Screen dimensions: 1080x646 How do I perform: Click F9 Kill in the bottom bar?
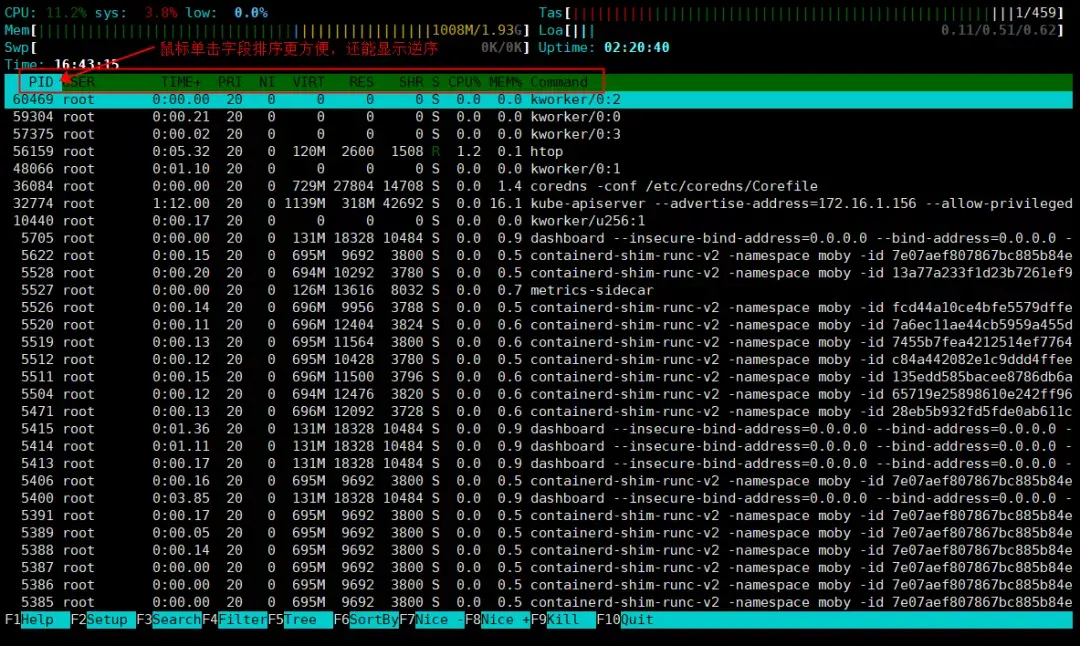pos(563,619)
